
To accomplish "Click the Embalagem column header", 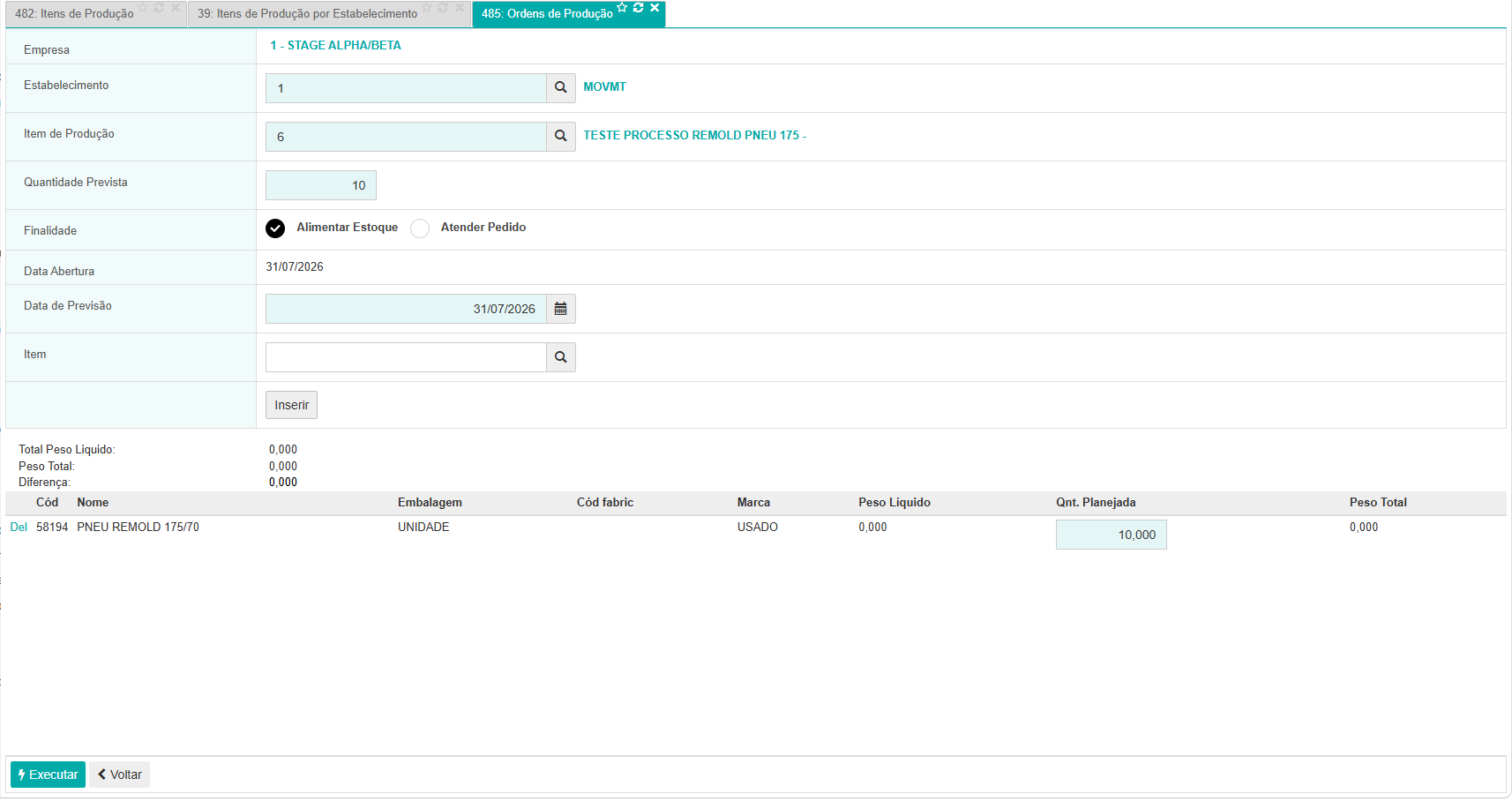I will (430, 502).
